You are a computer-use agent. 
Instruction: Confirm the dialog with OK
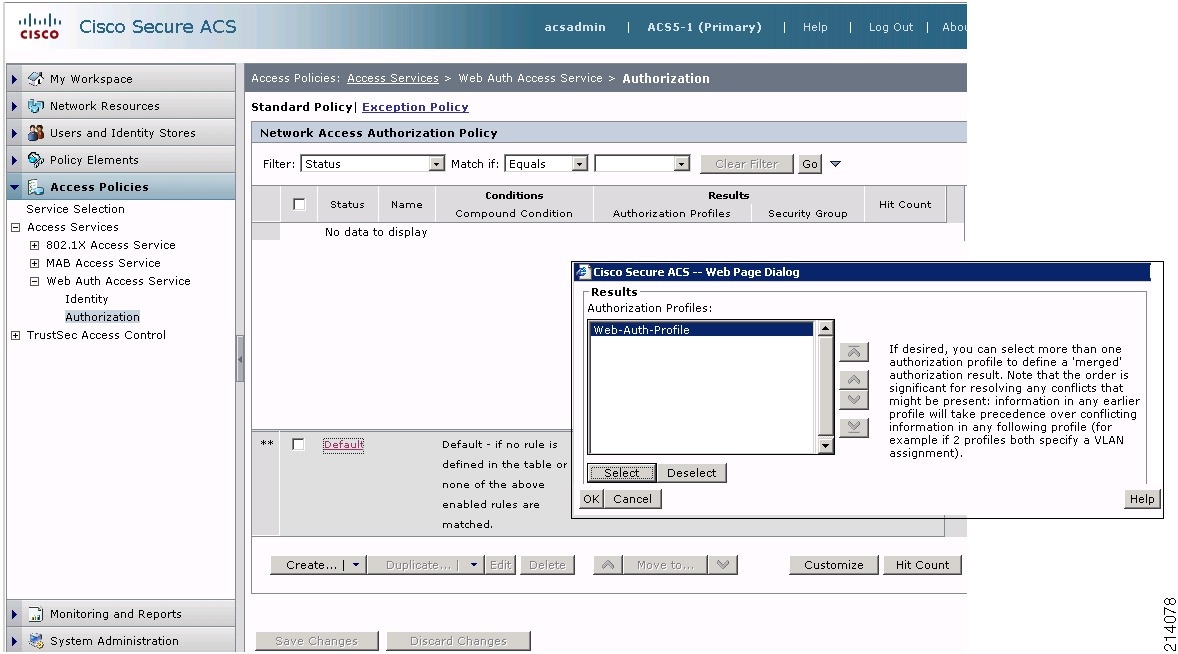point(591,499)
